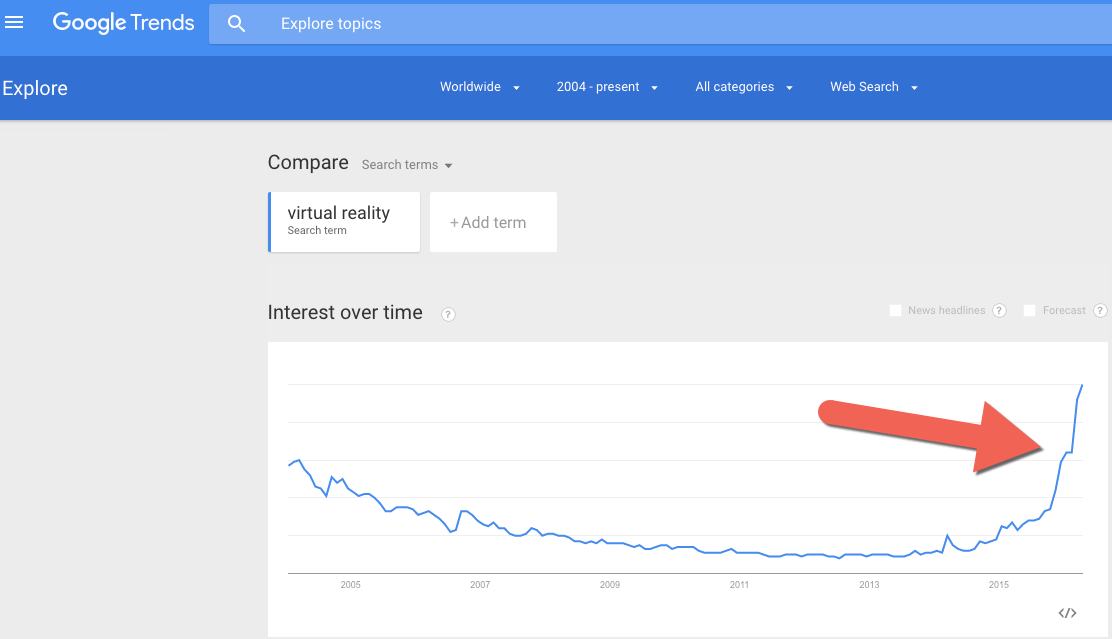Click help icon next to News headlines
The height and width of the screenshot is (639, 1112).
[x=999, y=311]
